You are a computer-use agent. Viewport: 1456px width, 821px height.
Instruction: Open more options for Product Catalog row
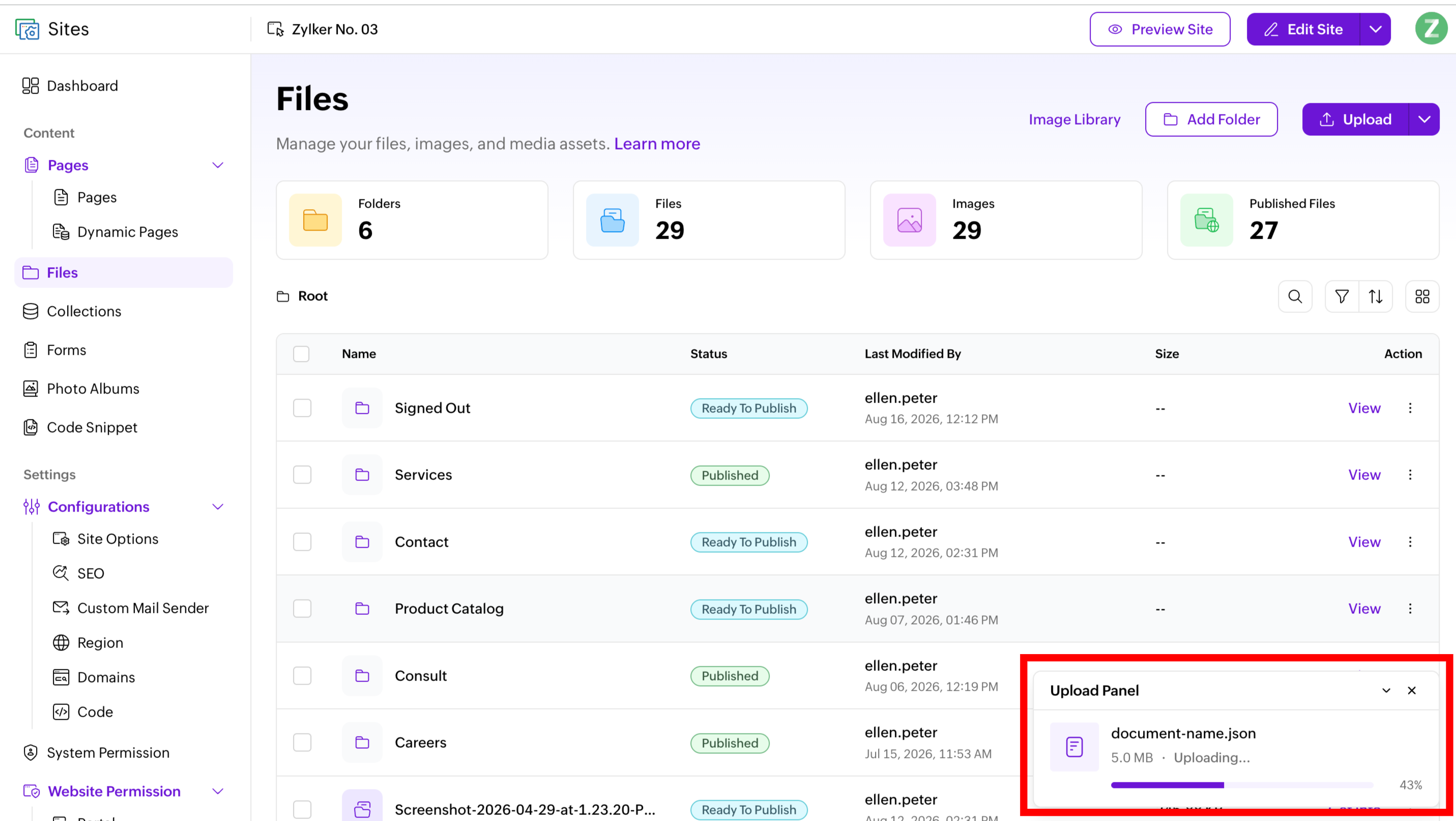(x=1410, y=608)
